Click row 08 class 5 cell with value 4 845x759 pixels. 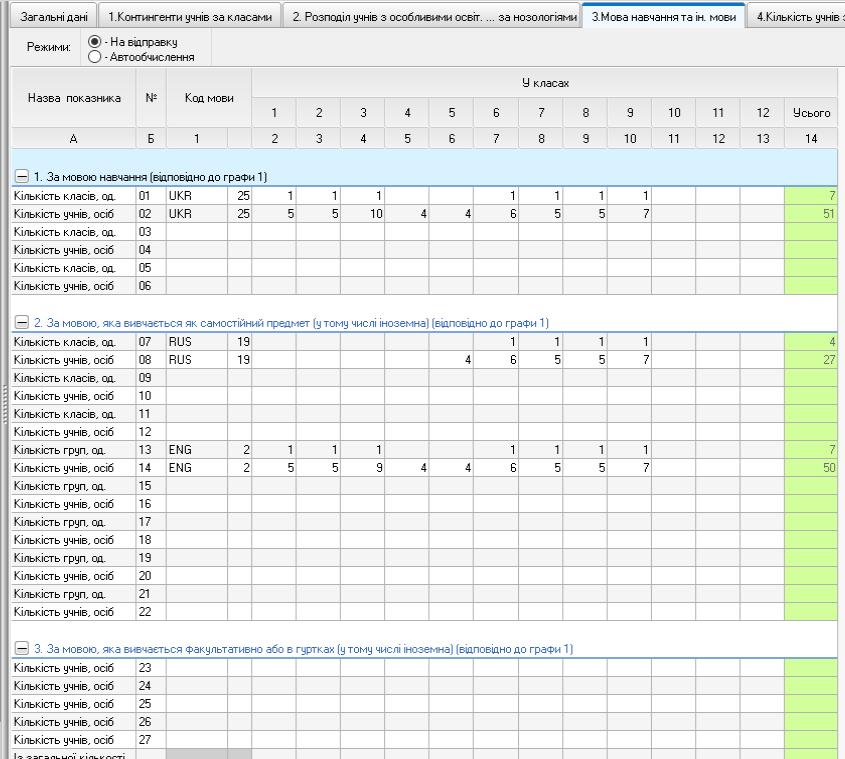(451, 359)
